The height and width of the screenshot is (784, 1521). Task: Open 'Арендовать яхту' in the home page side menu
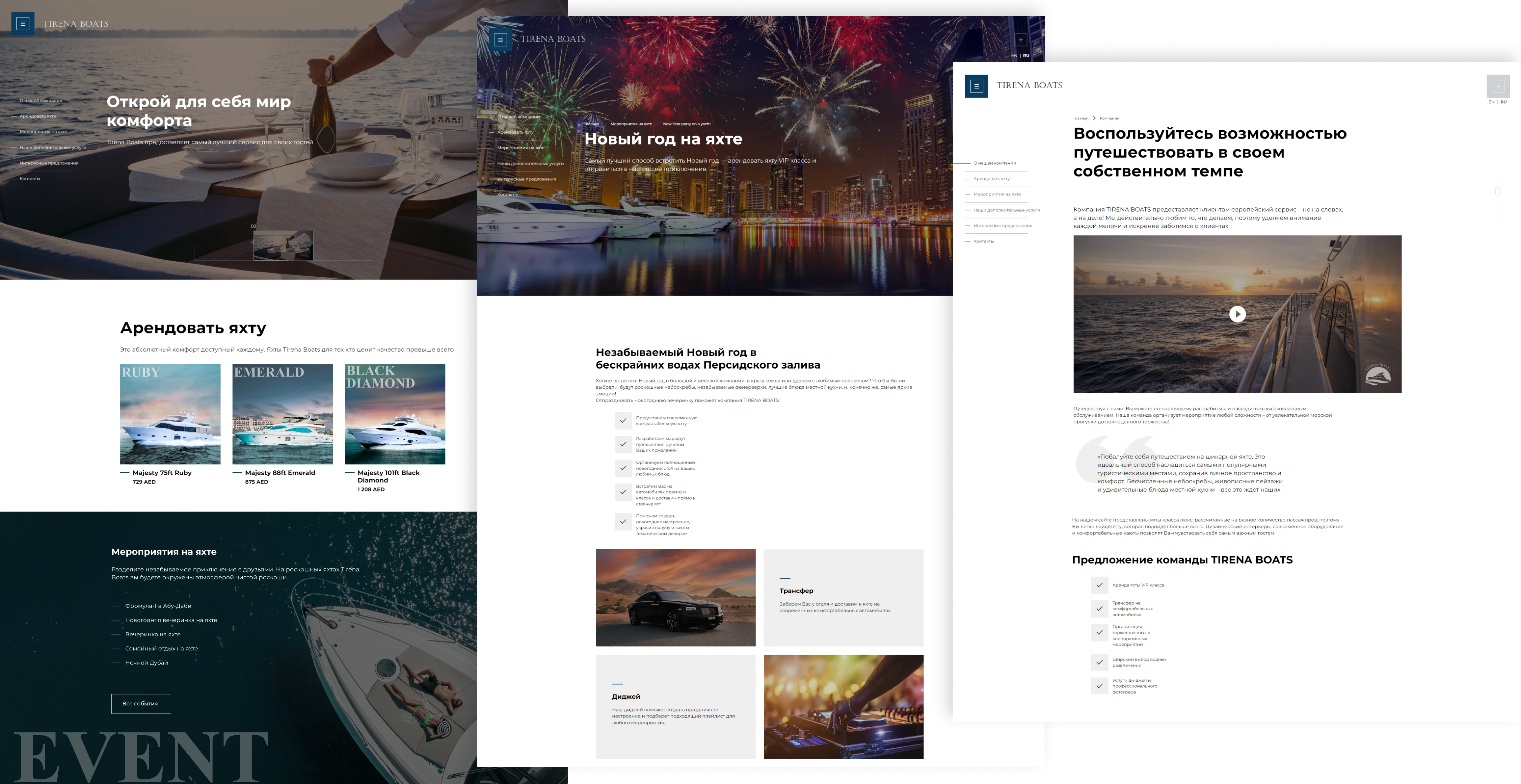click(38, 116)
